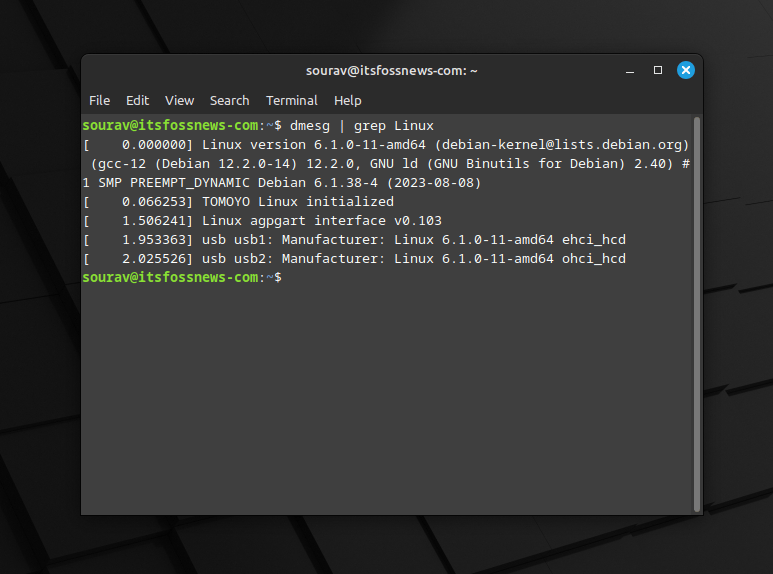
Task: Open the Terminal menu
Action: (291, 101)
